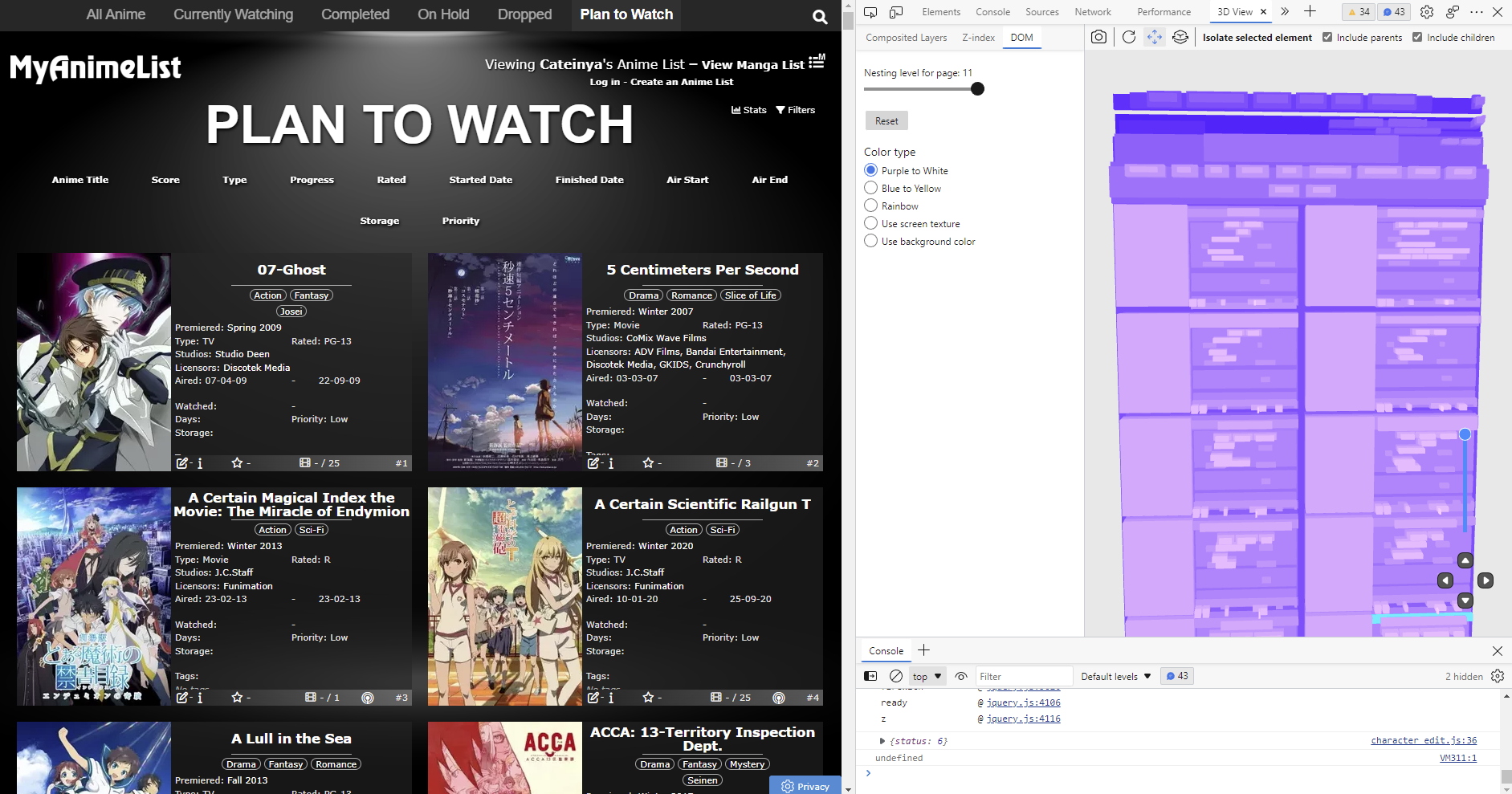Select the pan mode icon in 3D View

pyautogui.click(x=1155, y=37)
